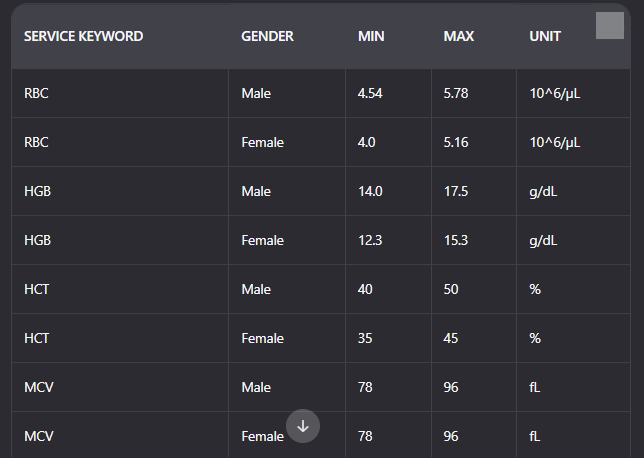Screen dimensions: 644x458
Task: Click the RBC female max value 5.16
Action: [456, 142]
